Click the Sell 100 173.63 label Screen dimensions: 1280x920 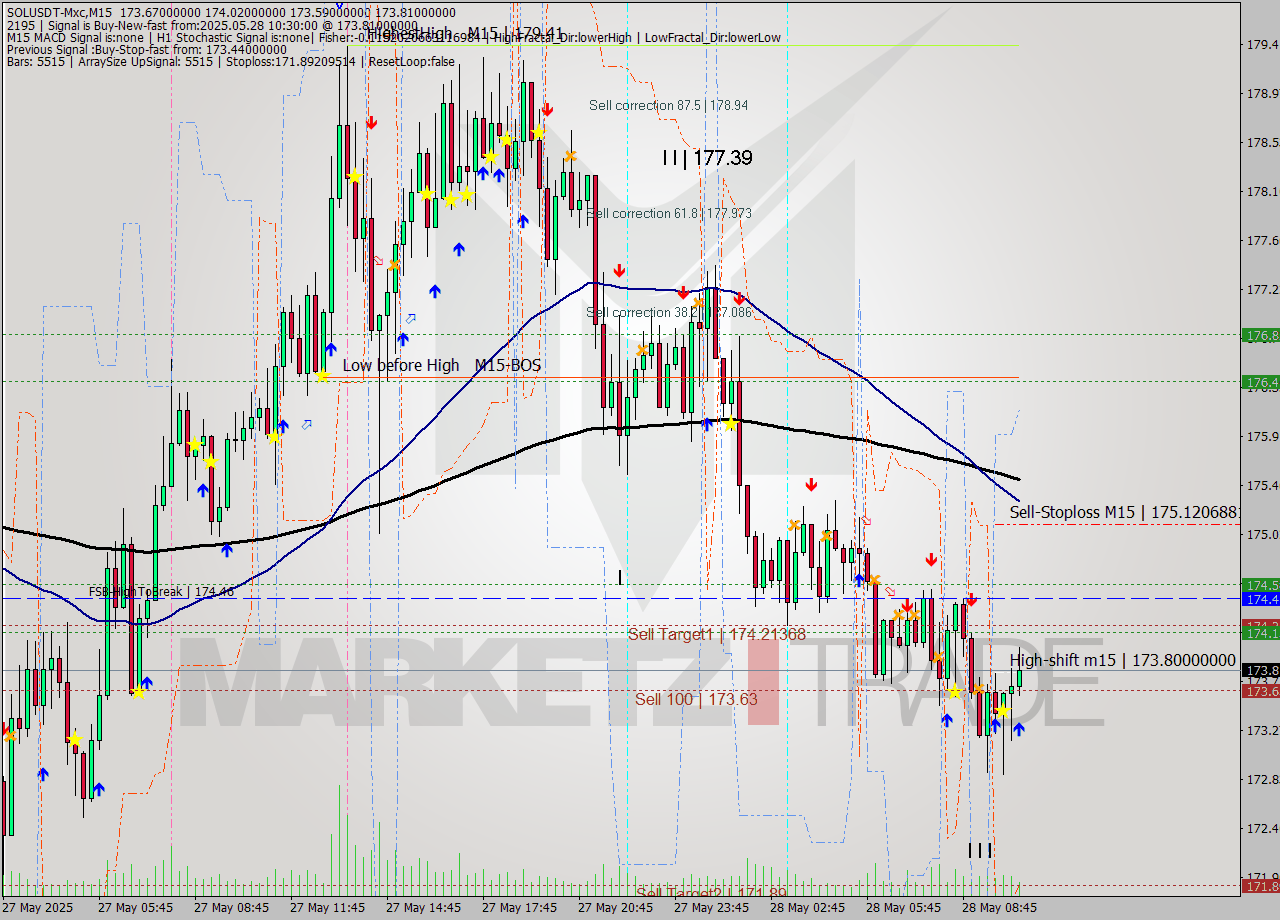tap(695, 699)
